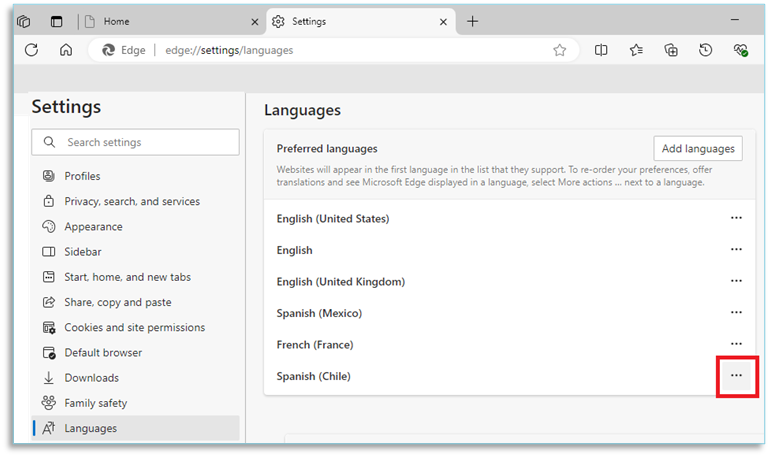Open Appearance settings
Screen dimensions: 770x457
(x=136, y=227)
